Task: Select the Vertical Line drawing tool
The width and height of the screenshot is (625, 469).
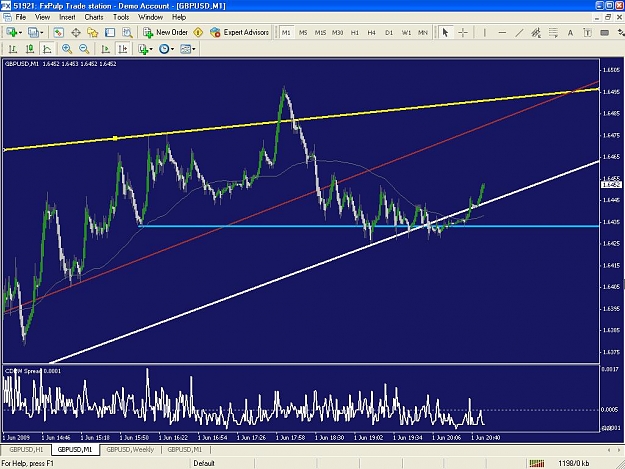Action: click(x=484, y=33)
